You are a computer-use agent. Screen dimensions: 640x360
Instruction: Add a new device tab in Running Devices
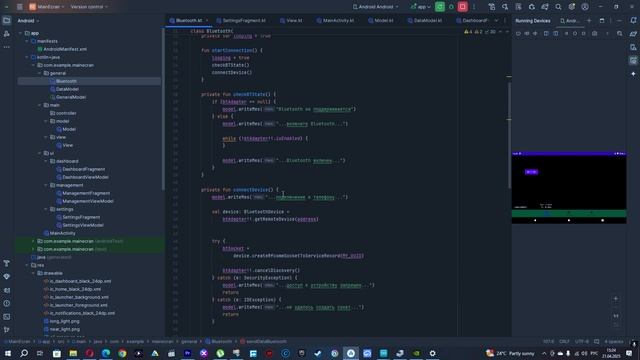(589, 20)
